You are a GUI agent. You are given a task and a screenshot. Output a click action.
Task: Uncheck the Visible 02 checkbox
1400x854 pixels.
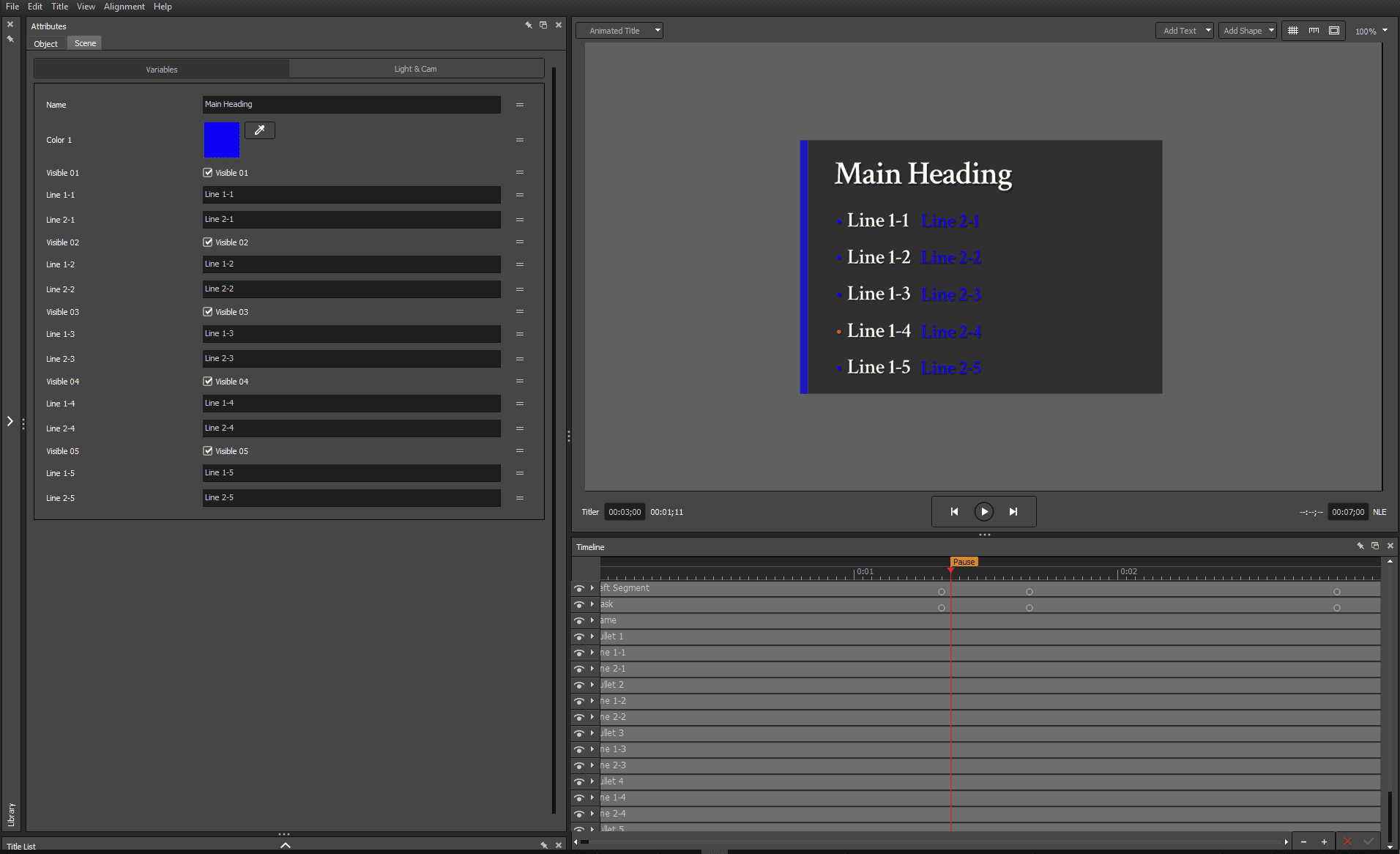(208, 242)
